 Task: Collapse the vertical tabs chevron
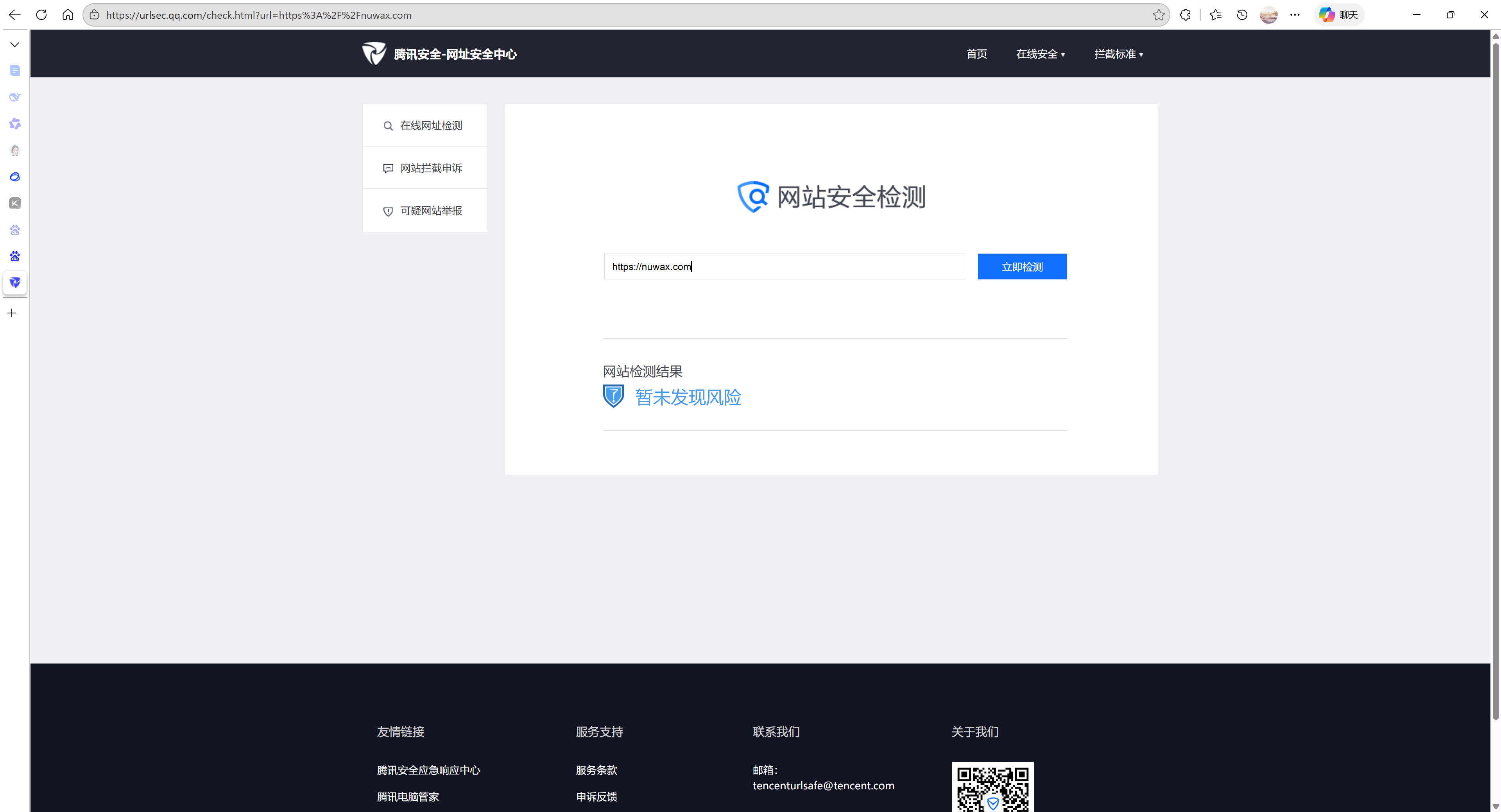tap(14, 44)
